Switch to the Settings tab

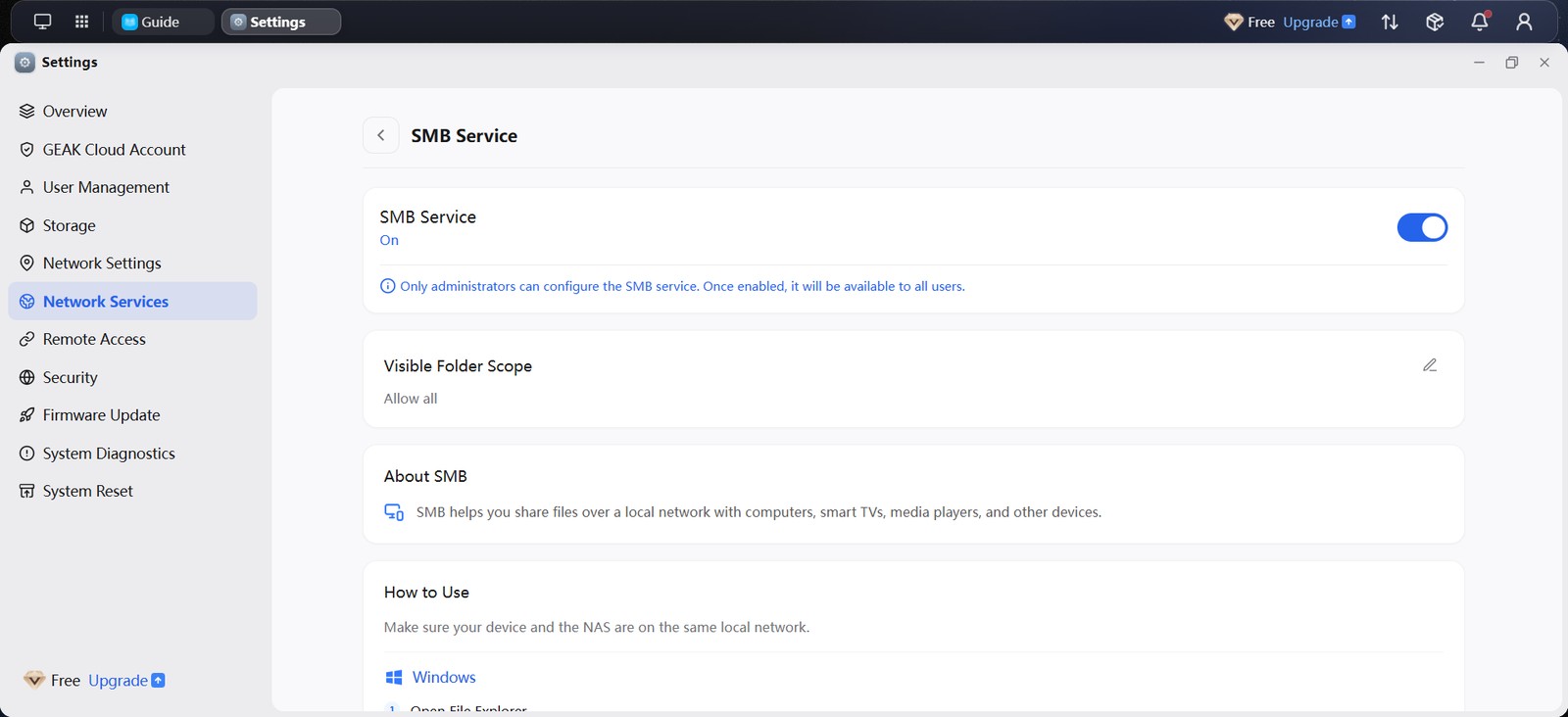pyautogui.click(x=281, y=22)
